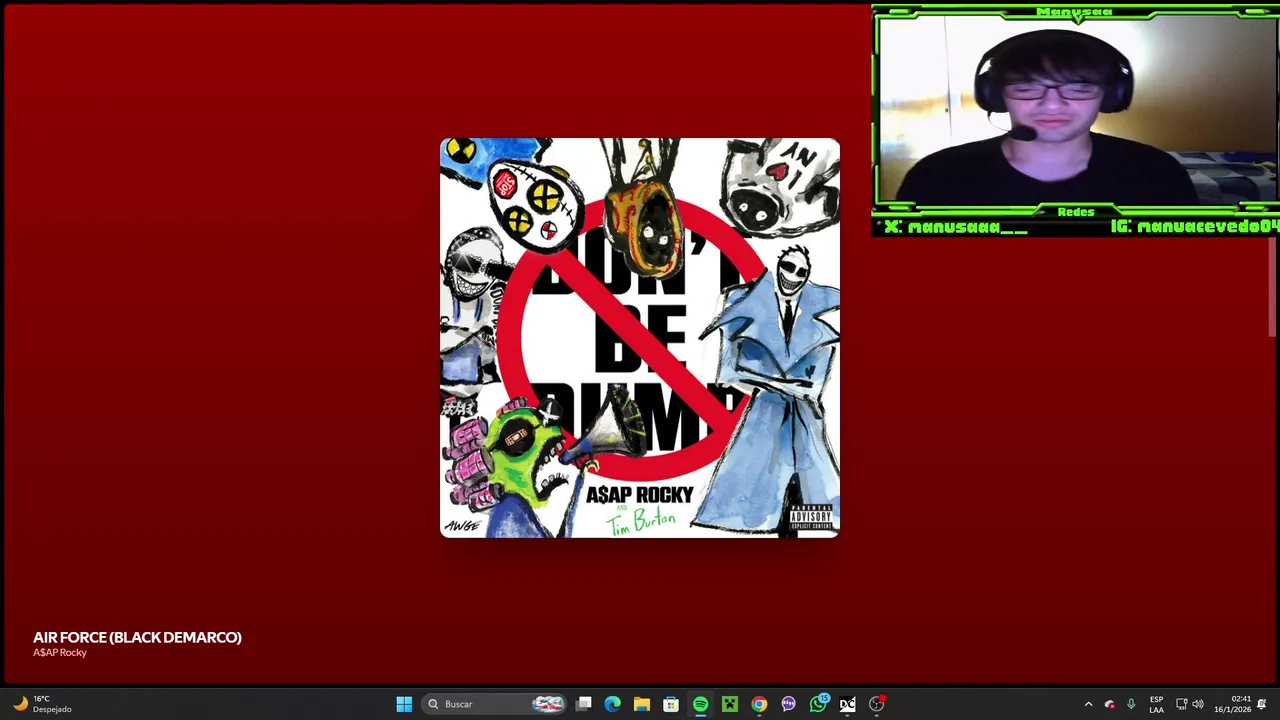This screenshot has height=720, width=1280.
Task: Open the weather widget showing 16°C Despejado
Action: (x=41, y=704)
